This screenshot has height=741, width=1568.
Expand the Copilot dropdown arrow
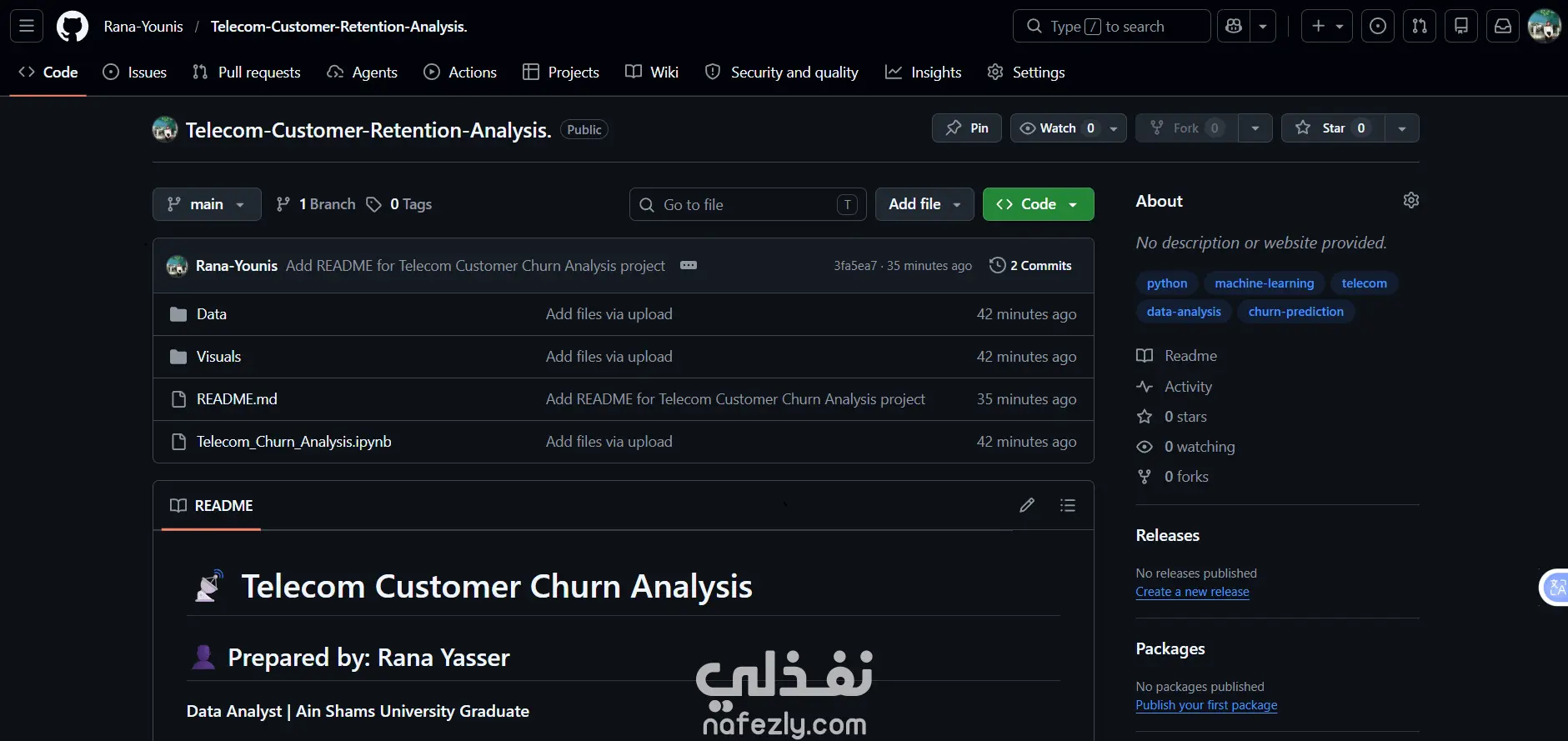pos(1263,26)
